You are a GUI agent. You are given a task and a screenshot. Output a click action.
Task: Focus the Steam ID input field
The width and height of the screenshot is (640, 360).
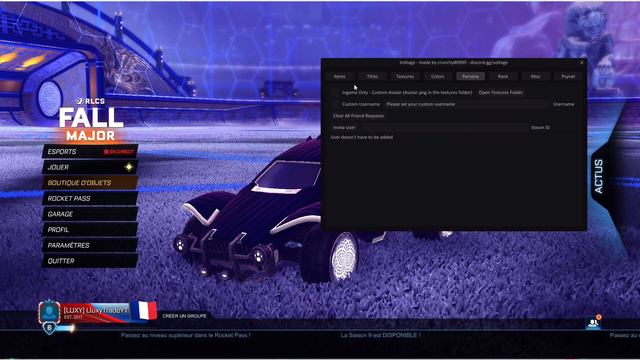point(444,127)
